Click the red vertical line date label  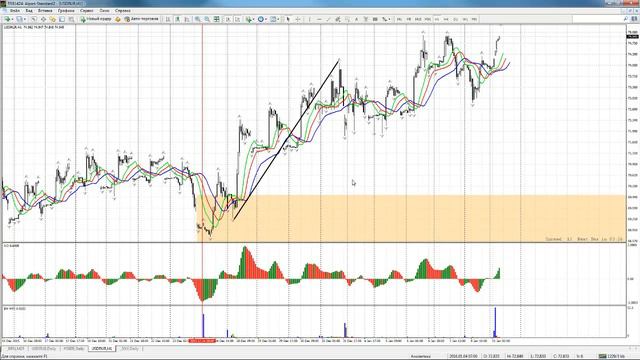point(202,340)
